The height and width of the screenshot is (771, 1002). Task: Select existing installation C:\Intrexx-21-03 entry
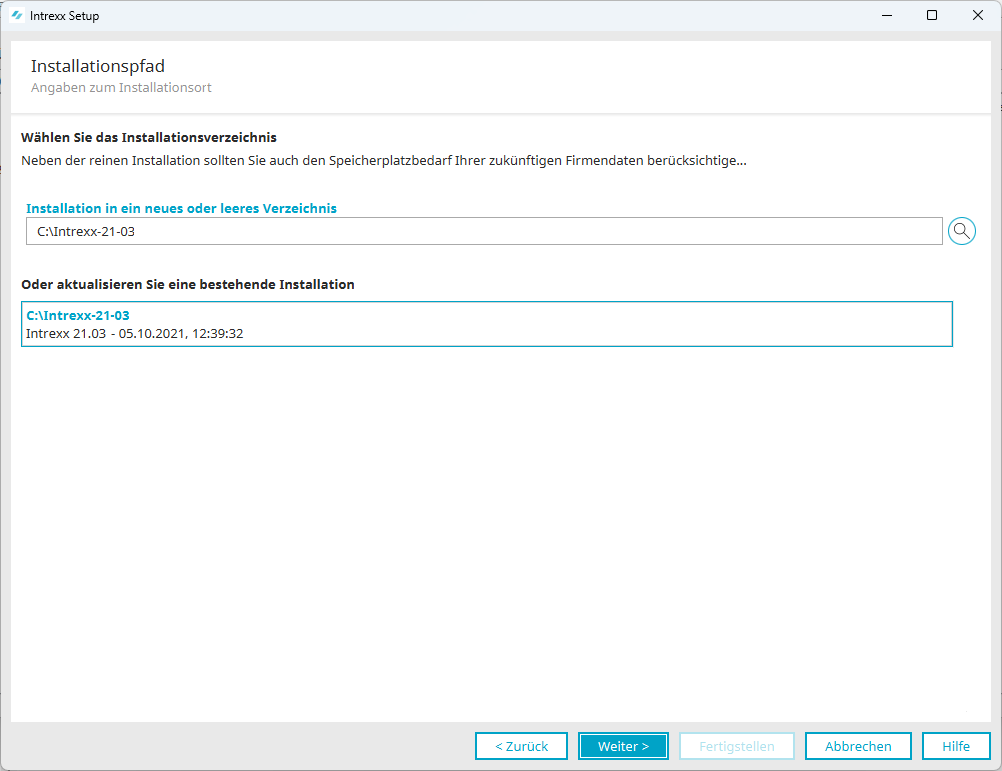(x=486, y=324)
